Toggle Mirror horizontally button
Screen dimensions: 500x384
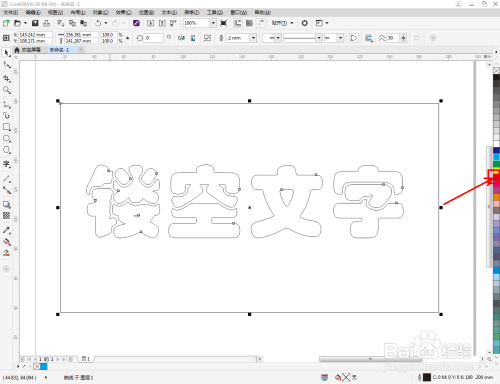pyautogui.click(x=182, y=38)
